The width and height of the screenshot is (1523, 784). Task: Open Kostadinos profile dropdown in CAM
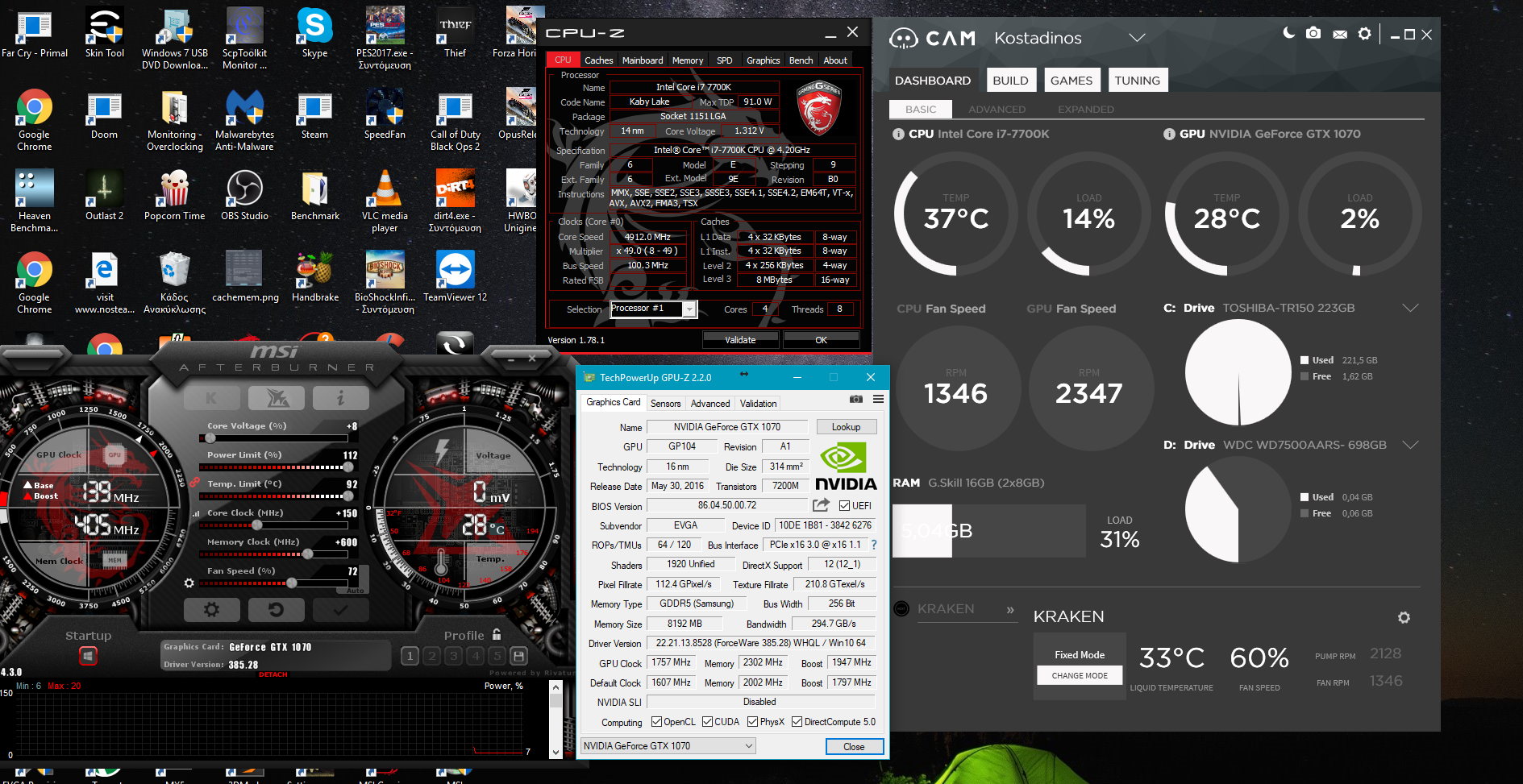[1137, 38]
